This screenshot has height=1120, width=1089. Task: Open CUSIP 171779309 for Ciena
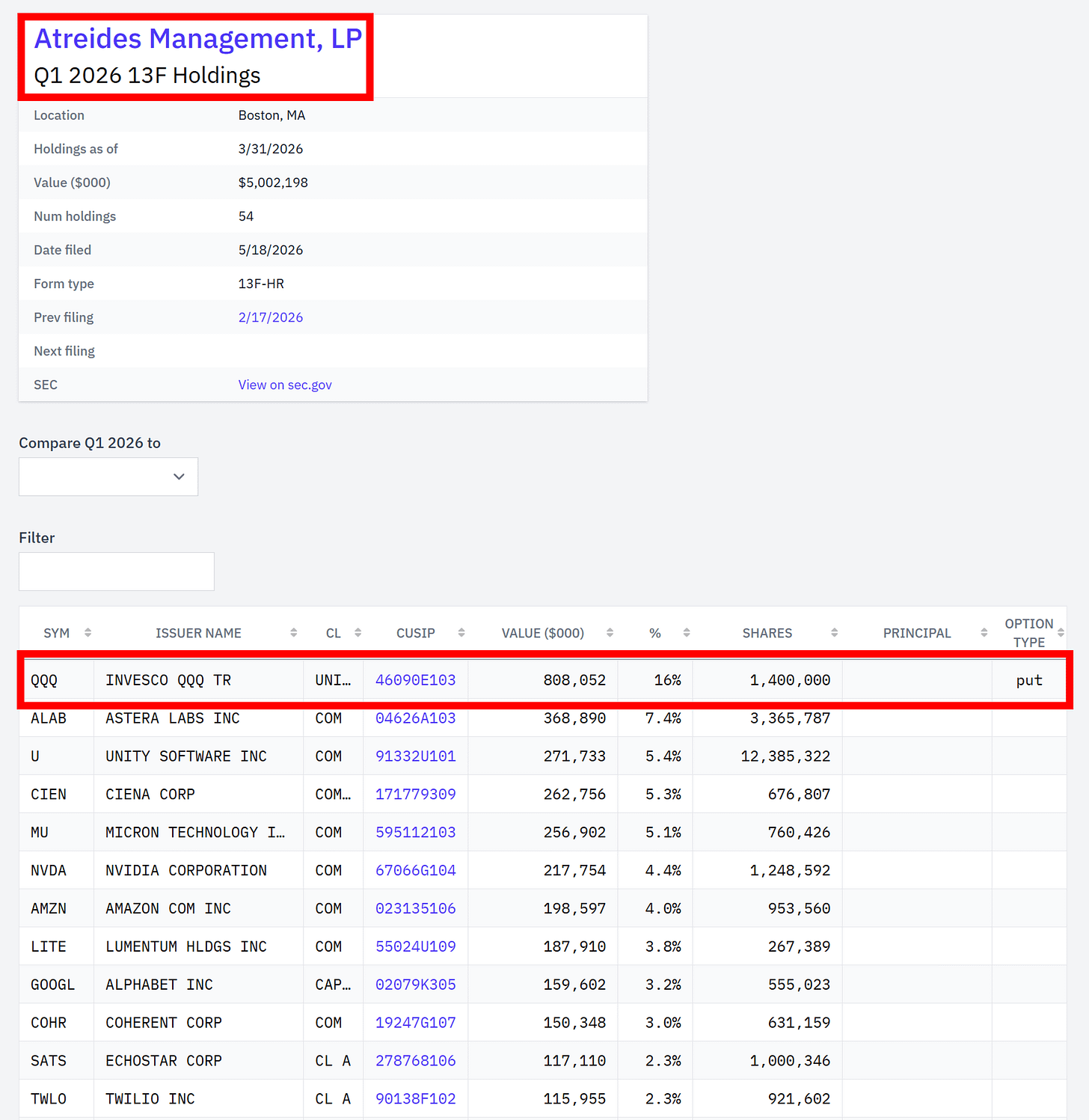tap(416, 795)
